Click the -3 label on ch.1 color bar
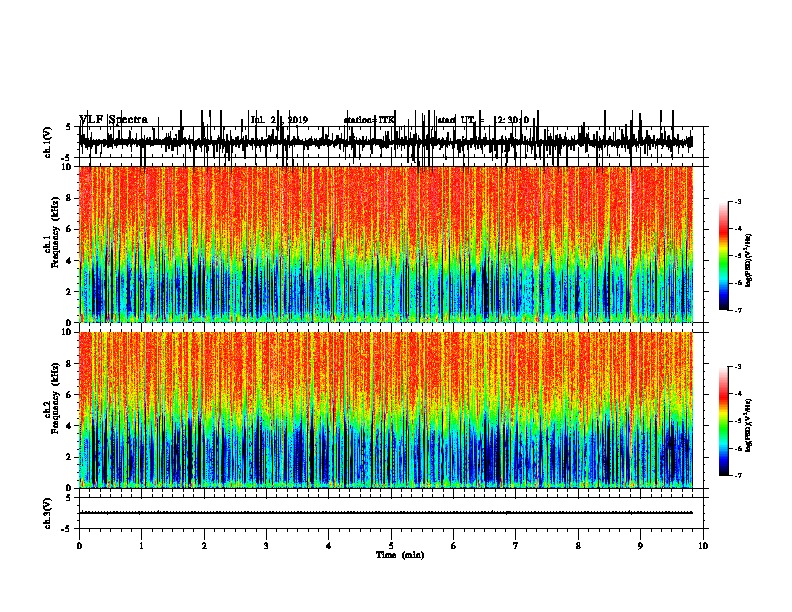The image size is (792, 612). (x=737, y=201)
